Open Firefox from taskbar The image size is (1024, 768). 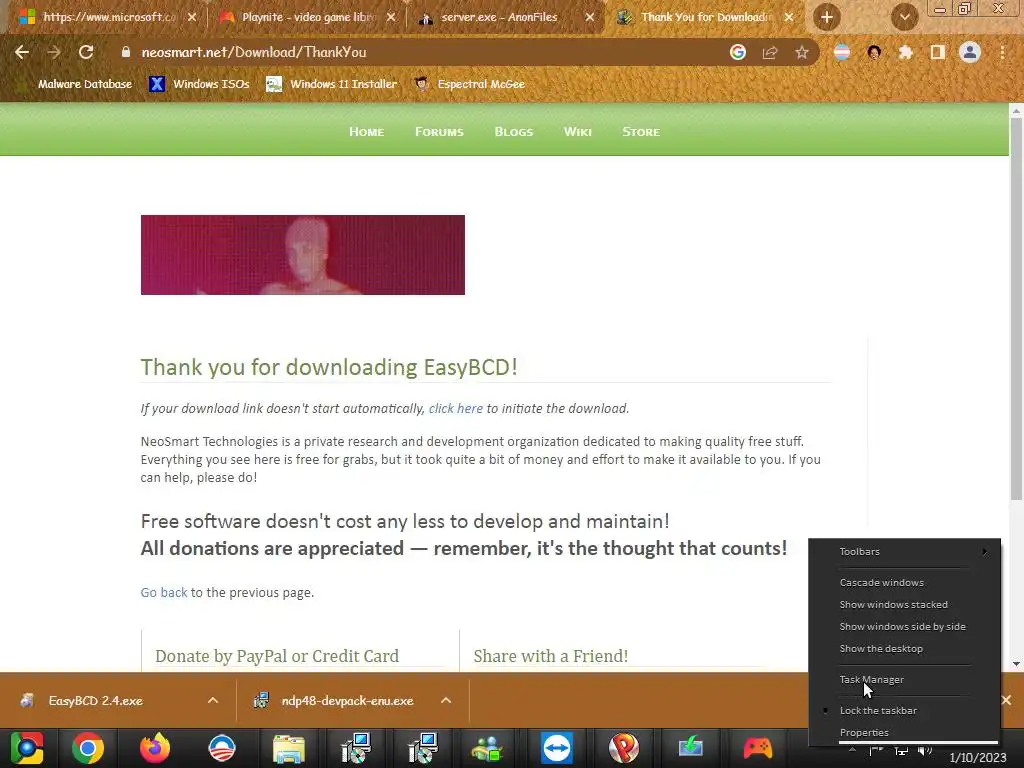point(155,748)
